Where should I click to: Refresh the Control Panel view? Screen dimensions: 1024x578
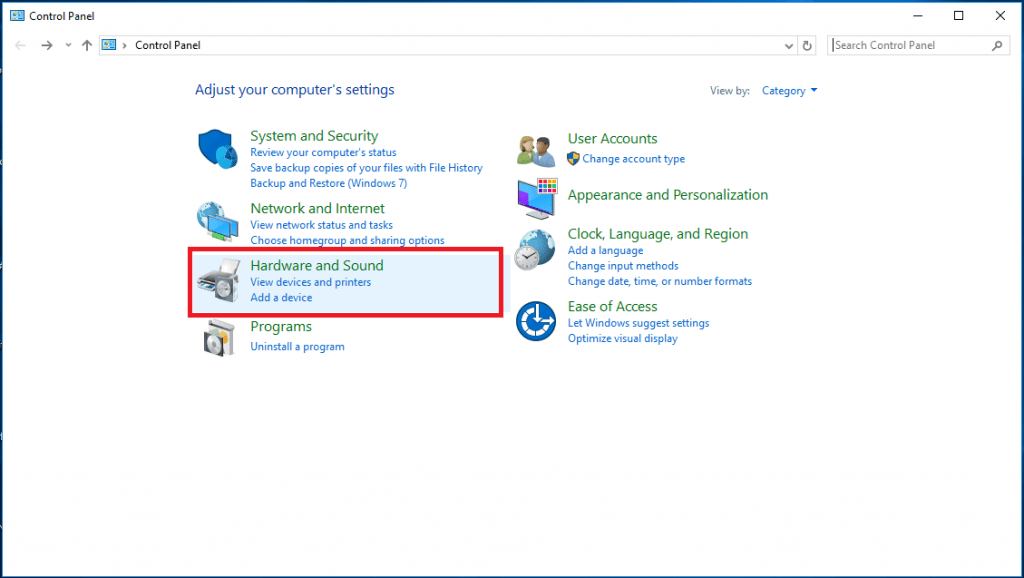(x=807, y=45)
